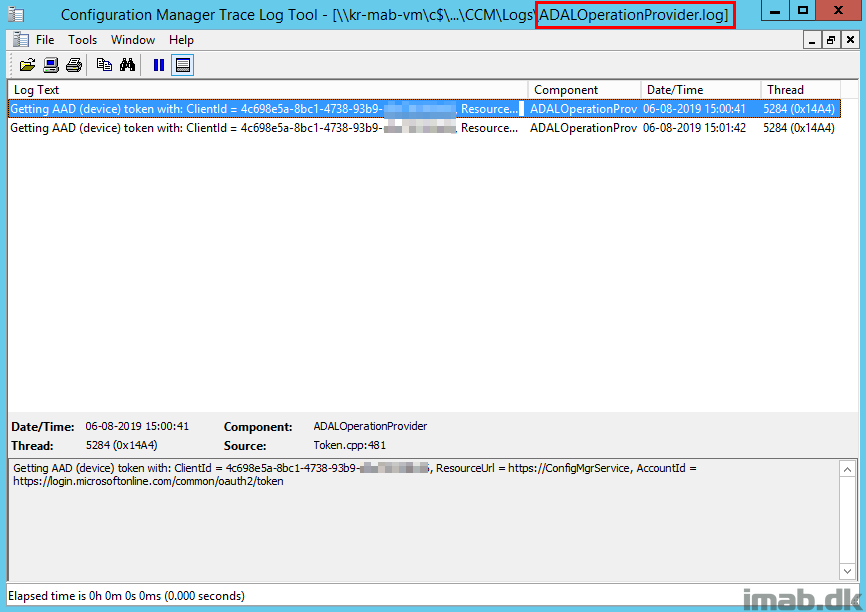Viewport: 866px width, 612px height.
Task: Click the Date/Time value in details pane
Action: 137,426
